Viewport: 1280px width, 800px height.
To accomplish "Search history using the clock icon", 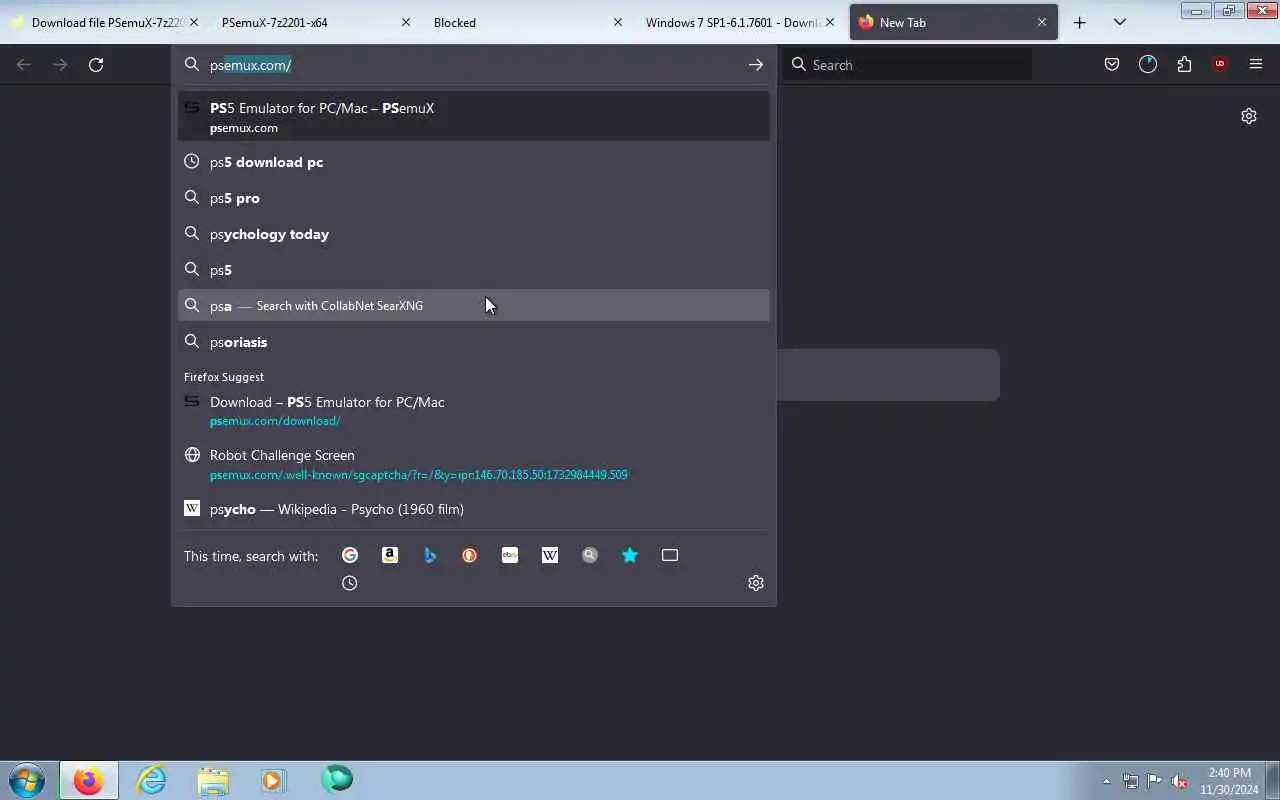I will [x=349, y=583].
